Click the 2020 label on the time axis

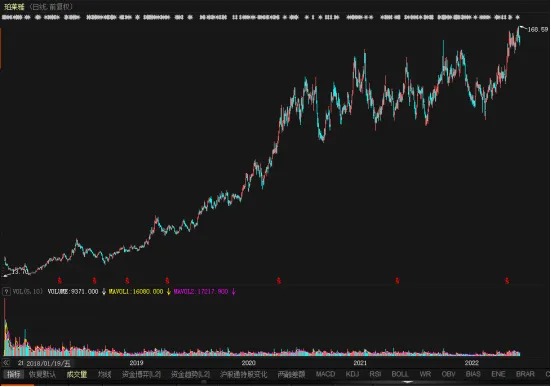[248, 363]
